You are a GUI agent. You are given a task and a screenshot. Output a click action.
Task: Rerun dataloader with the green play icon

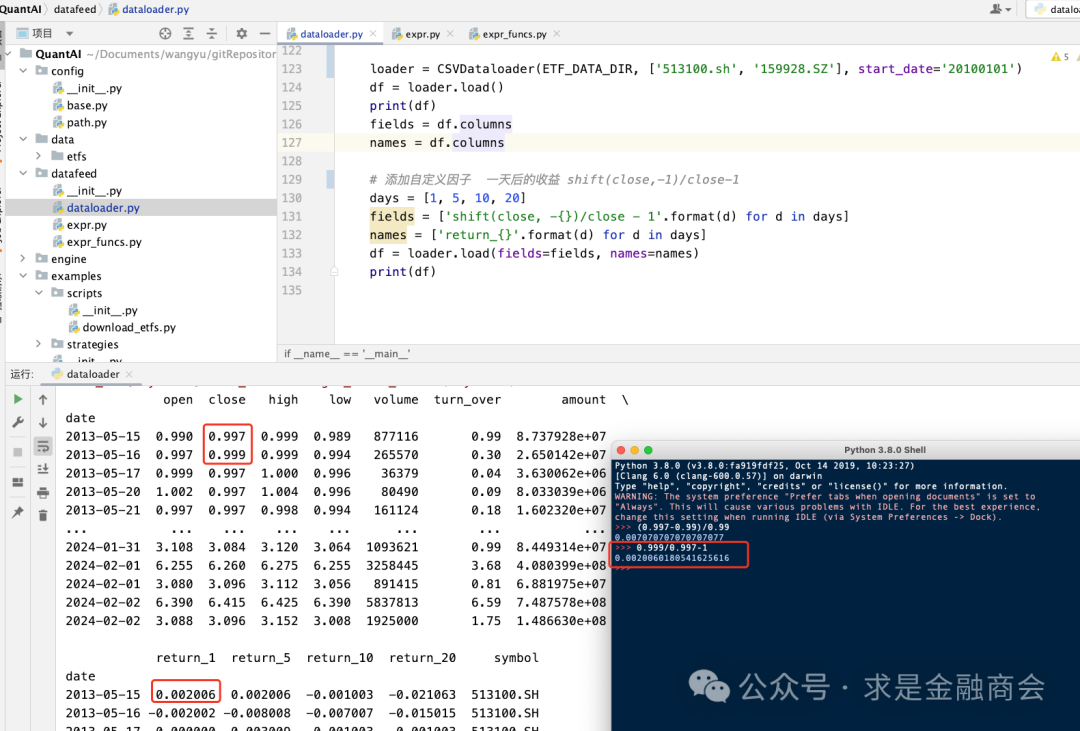(x=18, y=399)
